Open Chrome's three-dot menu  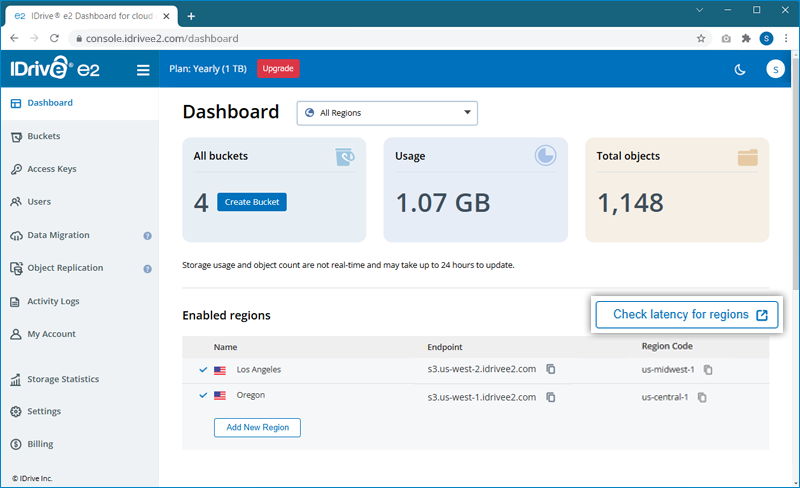(786, 38)
